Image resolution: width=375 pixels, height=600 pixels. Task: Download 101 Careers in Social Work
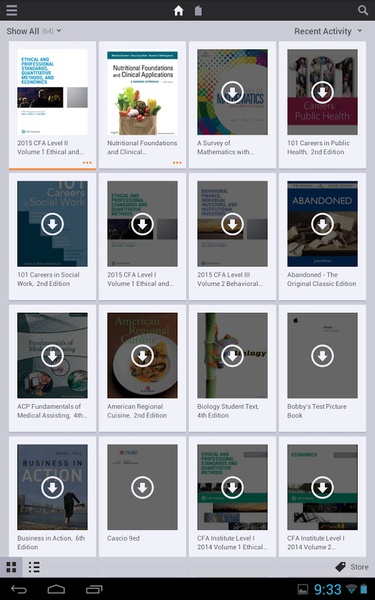[x=52, y=224]
